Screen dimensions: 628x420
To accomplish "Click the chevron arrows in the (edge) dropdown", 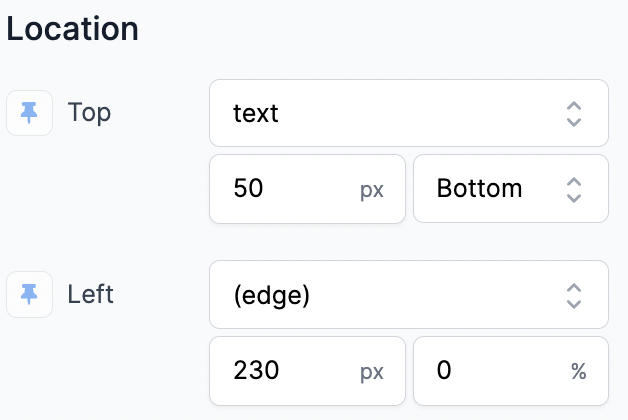I will point(574,296).
